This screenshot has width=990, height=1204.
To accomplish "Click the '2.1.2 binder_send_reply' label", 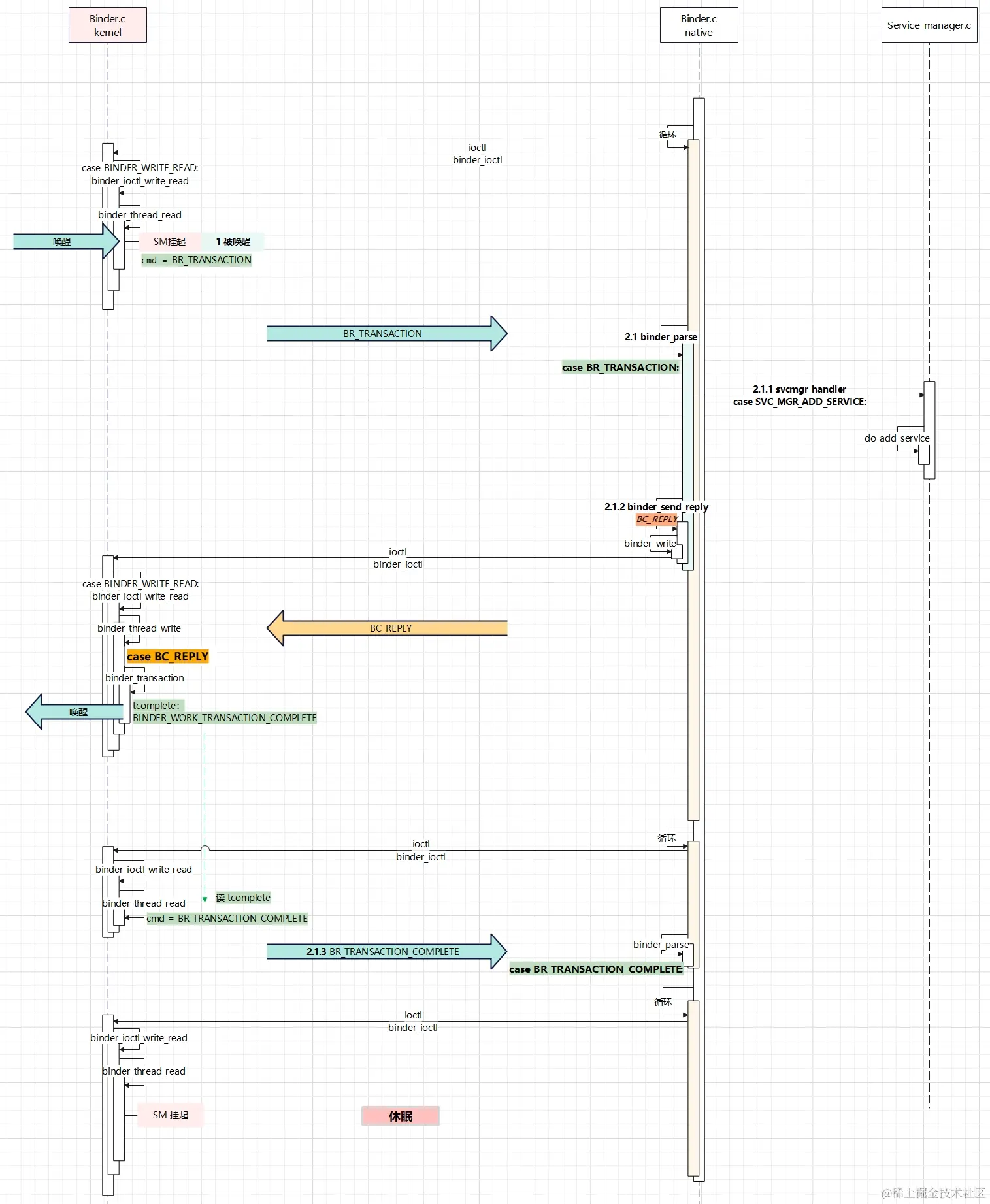I will click(656, 507).
